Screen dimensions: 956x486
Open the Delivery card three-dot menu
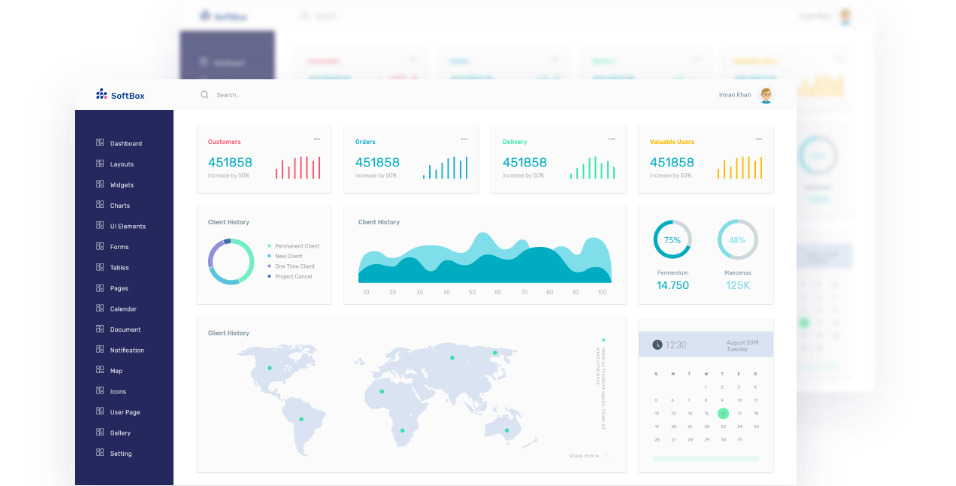coord(612,140)
